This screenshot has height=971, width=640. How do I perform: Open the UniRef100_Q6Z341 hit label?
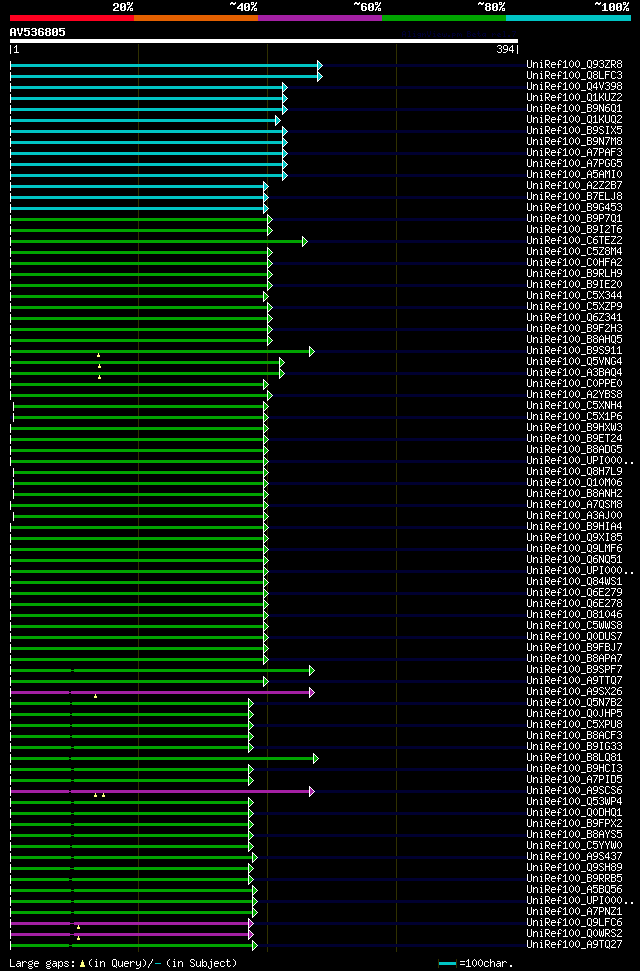point(574,318)
